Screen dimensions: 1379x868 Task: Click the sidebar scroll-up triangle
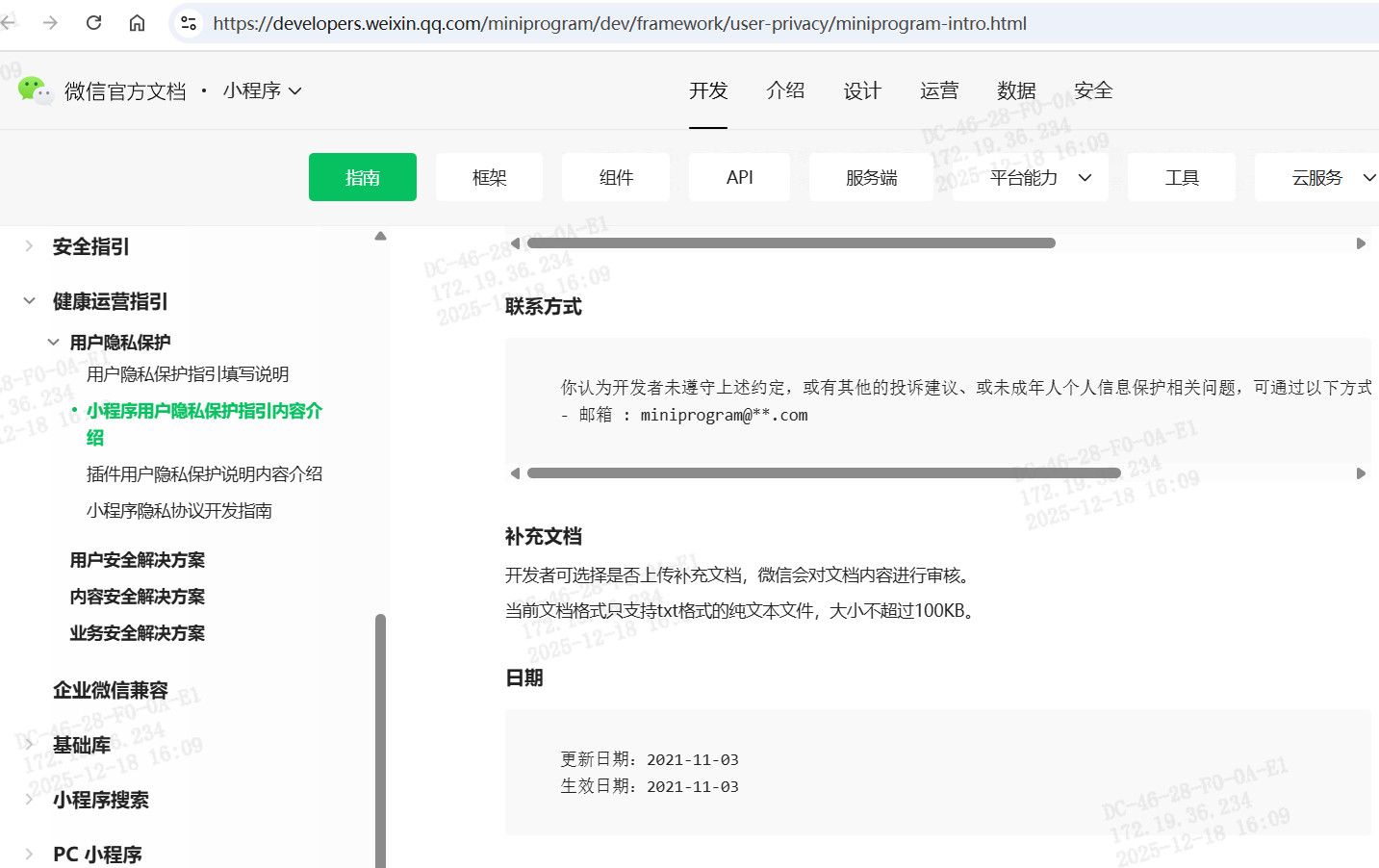pyautogui.click(x=380, y=236)
